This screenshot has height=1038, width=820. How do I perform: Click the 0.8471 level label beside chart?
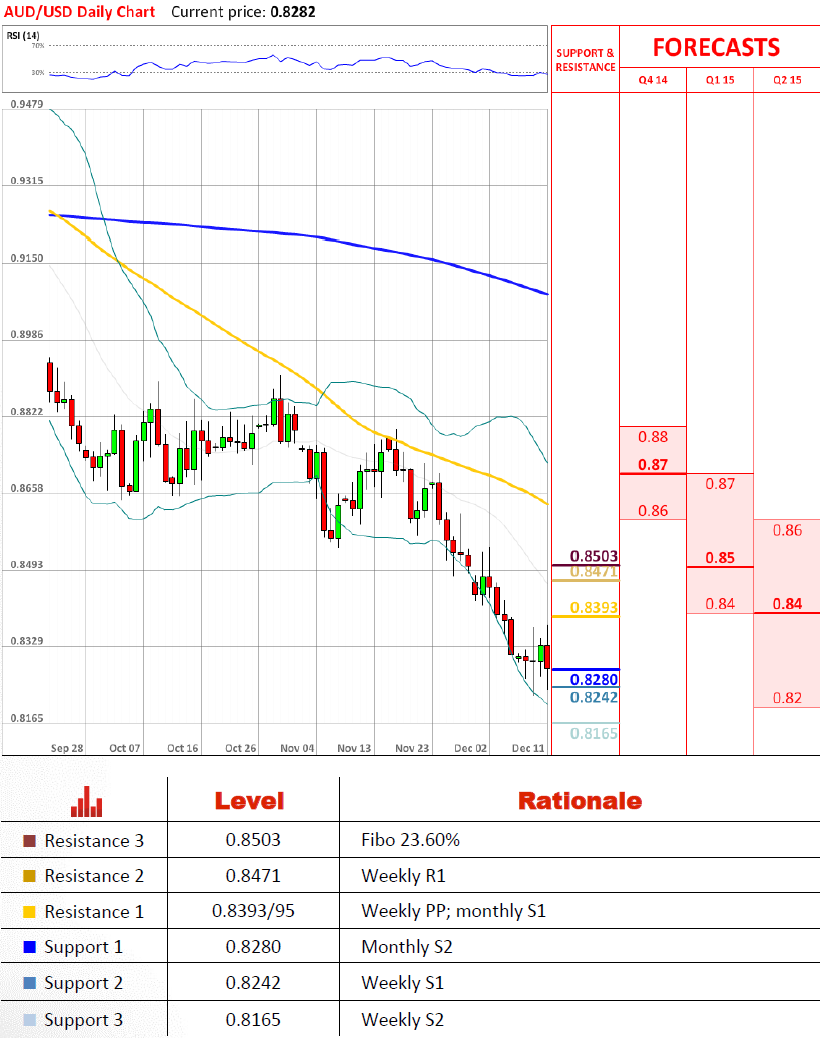[x=594, y=572]
